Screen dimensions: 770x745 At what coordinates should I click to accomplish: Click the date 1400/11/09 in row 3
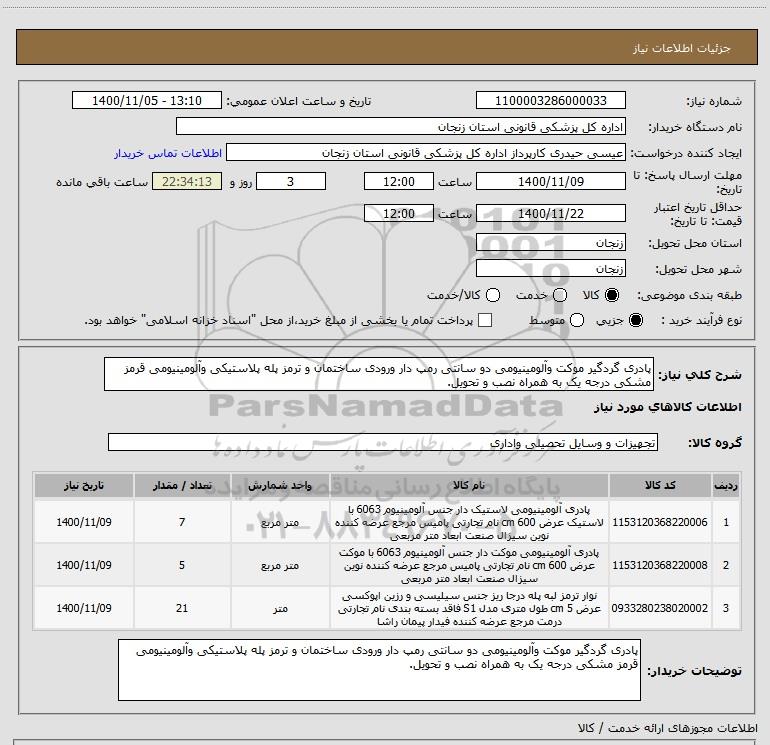coord(84,608)
